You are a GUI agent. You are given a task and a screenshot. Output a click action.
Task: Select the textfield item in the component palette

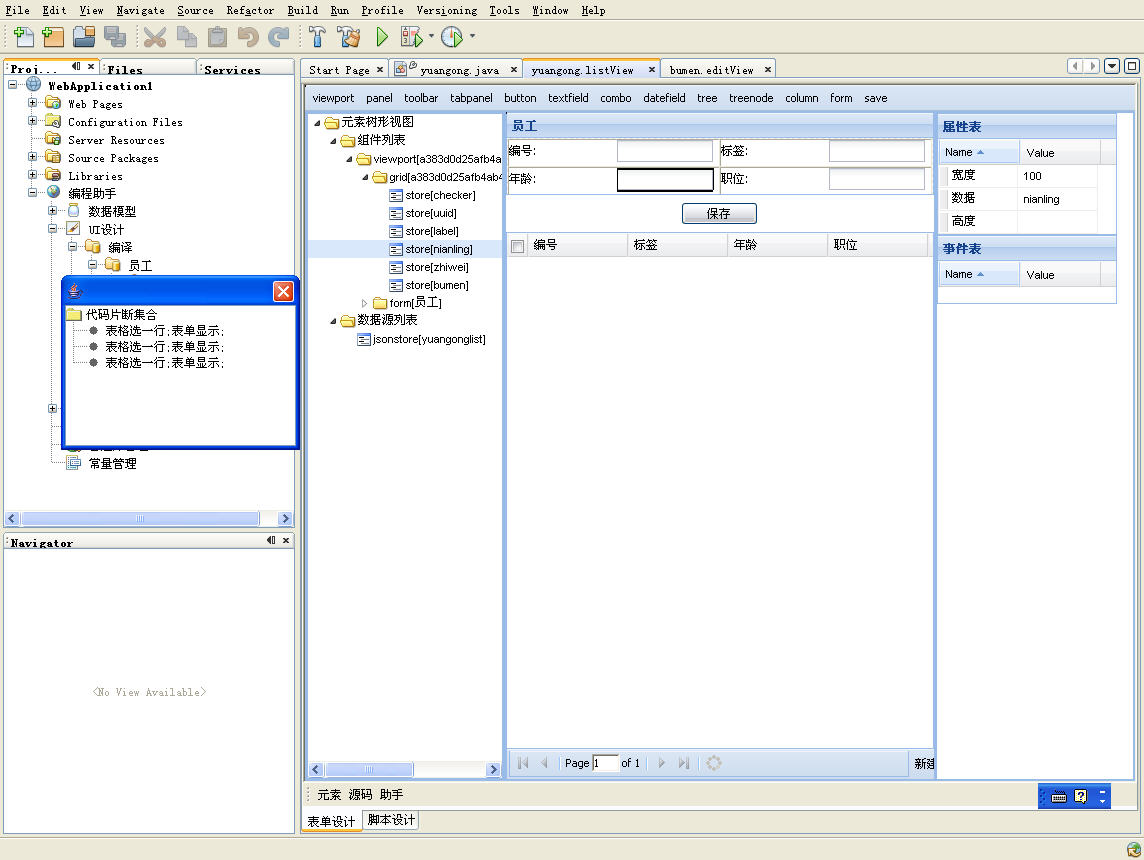568,98
